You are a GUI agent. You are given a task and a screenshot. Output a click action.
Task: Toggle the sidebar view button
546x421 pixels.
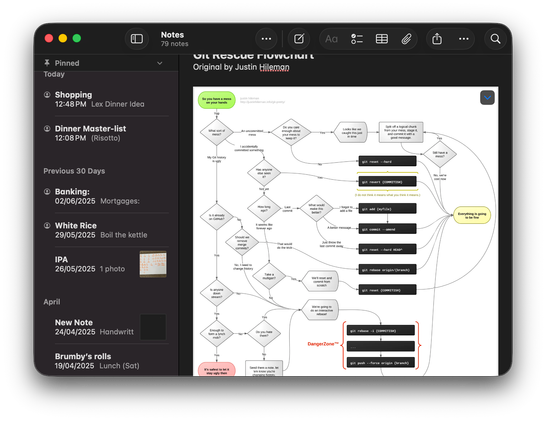click(136, 39)
